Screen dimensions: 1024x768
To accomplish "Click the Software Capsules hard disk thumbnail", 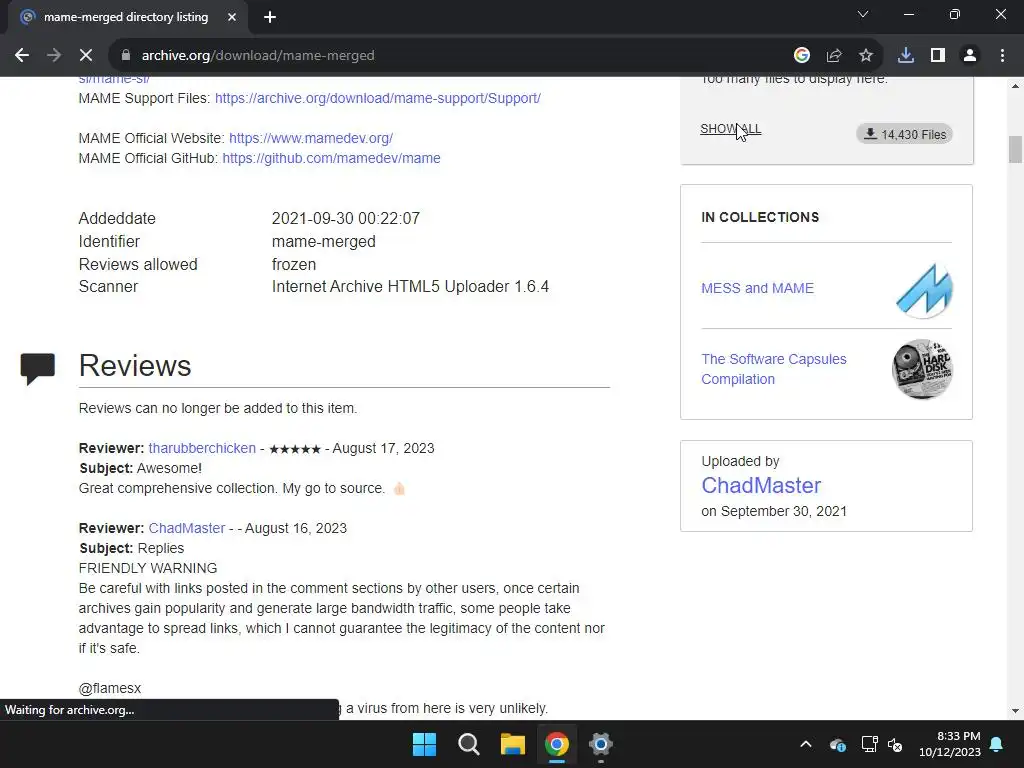I will pyautogui.click(x=922, y=369).
